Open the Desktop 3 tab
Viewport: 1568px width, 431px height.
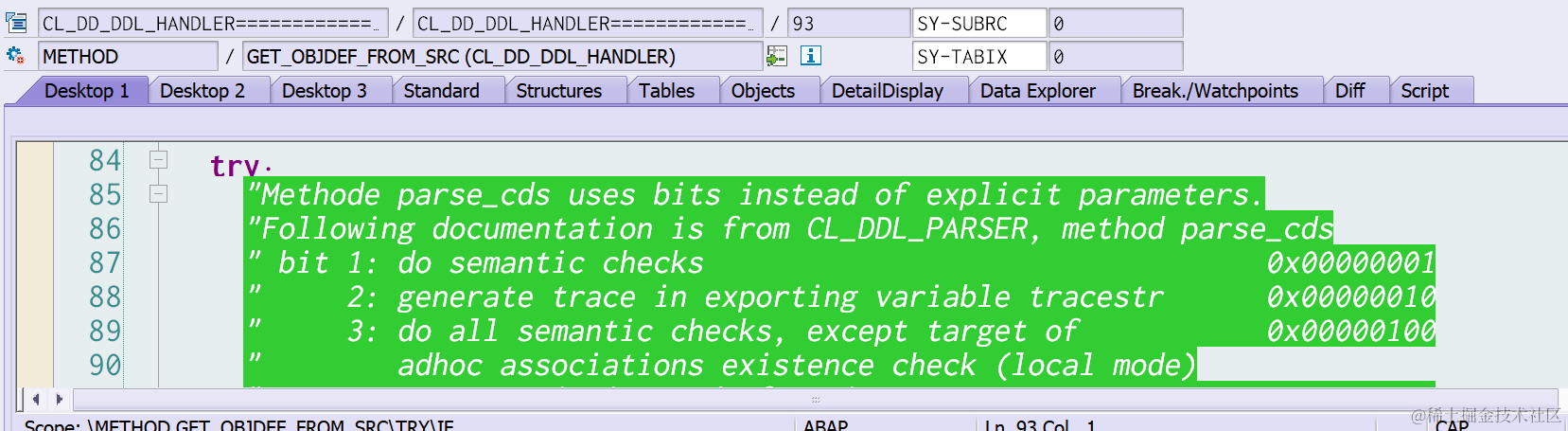[325, 91]
